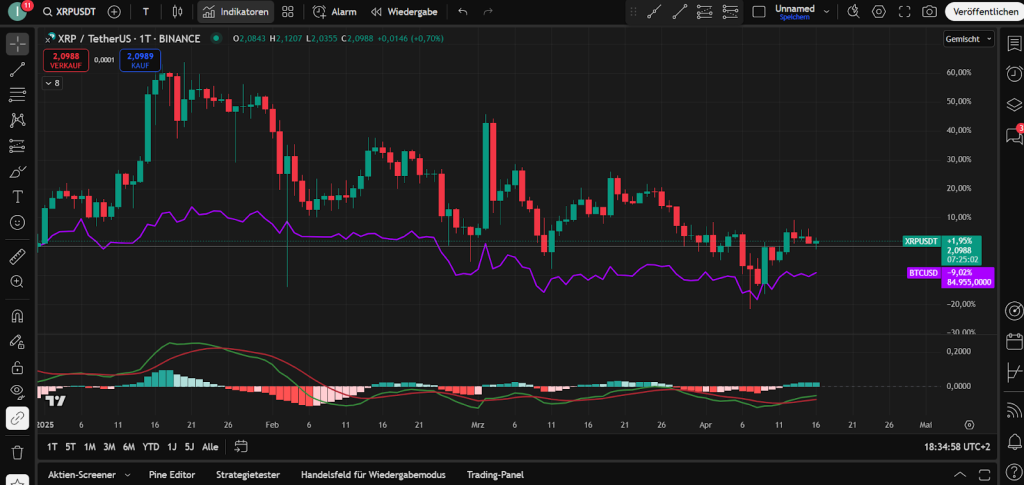This screenshot has height=485, width=1024.
Task: Select the text annotation tool
Action: tap(18, 196)
